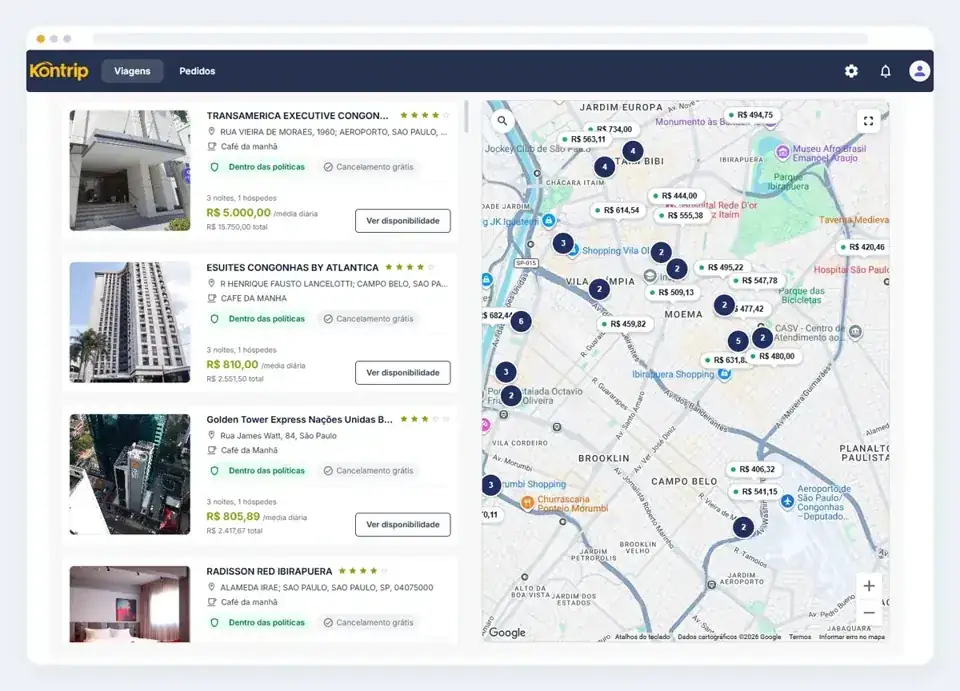Screen dimensions: 960x691
Task: Expand the map to fullscreen
Action: [868, 121]
